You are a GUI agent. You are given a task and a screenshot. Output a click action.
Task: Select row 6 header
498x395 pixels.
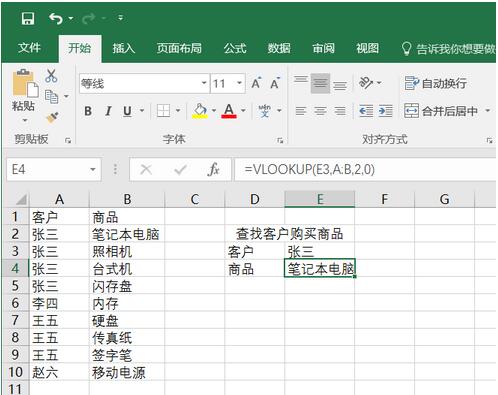15,303
